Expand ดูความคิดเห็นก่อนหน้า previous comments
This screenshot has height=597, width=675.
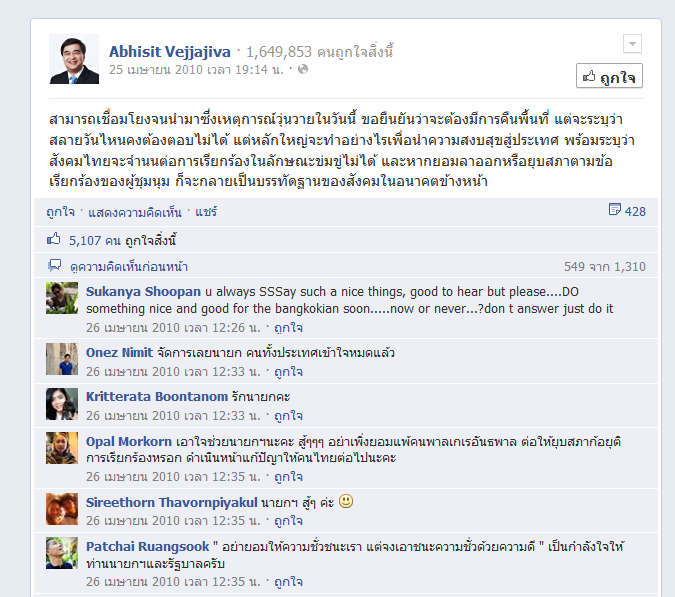coord(129,267)
